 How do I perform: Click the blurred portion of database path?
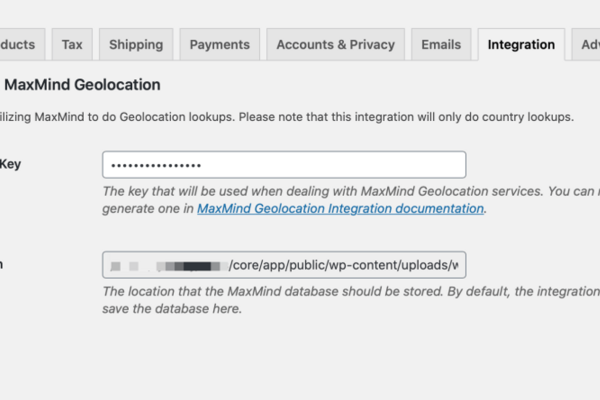pyautogui.click(x=168, y=266)
